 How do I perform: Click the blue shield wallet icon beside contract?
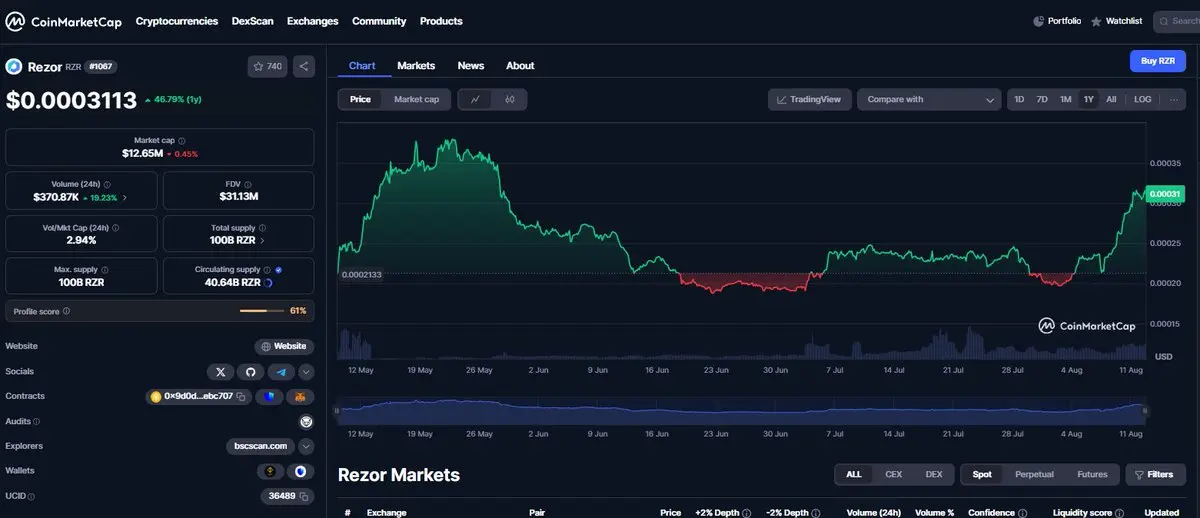(x=270, y=396)
